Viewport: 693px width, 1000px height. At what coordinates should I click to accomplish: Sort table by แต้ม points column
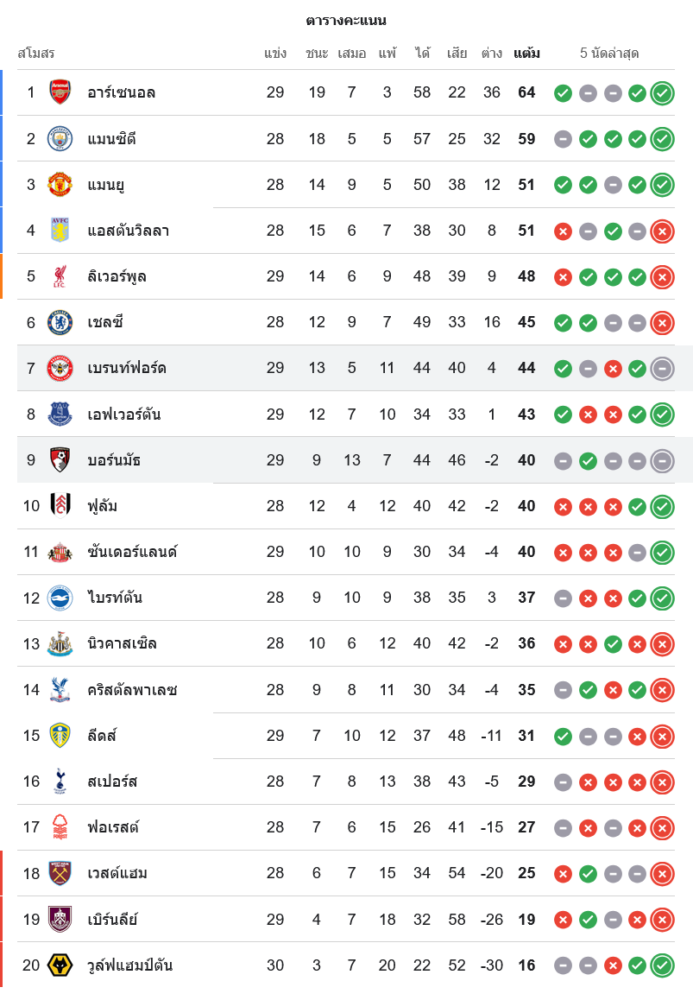point(527,53)
